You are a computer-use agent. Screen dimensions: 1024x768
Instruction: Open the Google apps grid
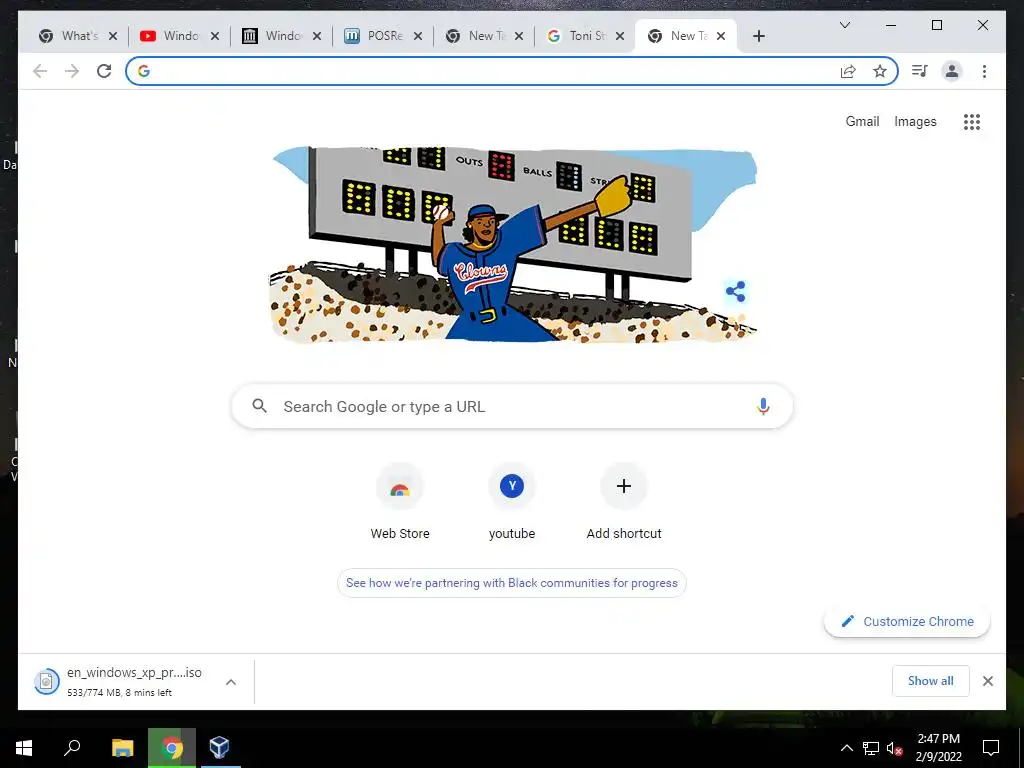coord(972,122)
